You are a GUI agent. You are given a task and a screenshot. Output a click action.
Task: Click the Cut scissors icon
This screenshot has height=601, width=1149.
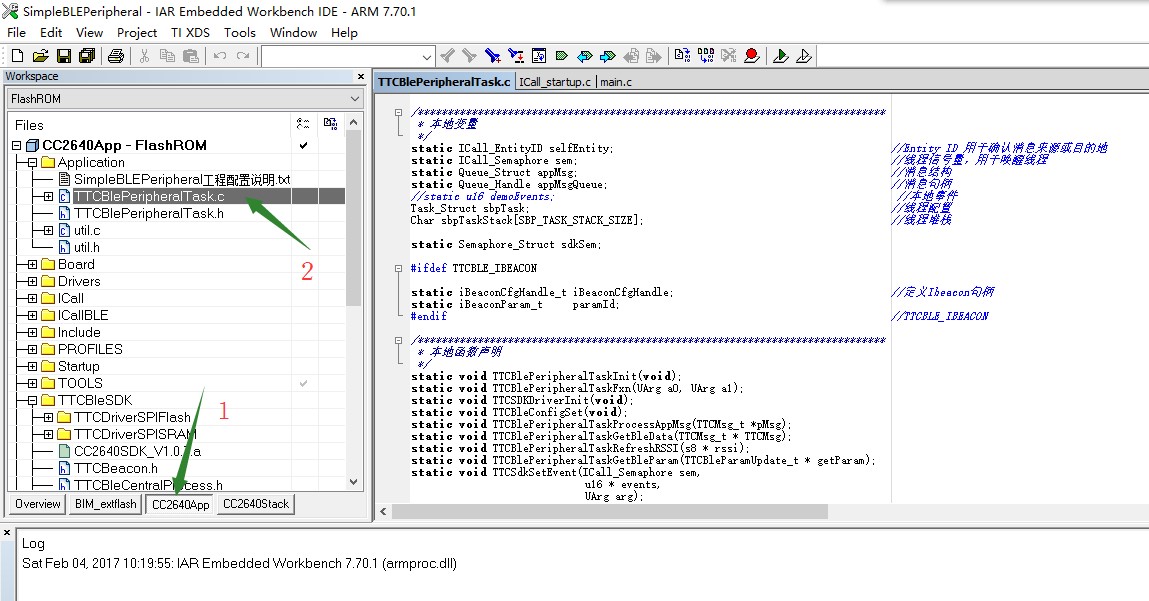click(144, 56)
